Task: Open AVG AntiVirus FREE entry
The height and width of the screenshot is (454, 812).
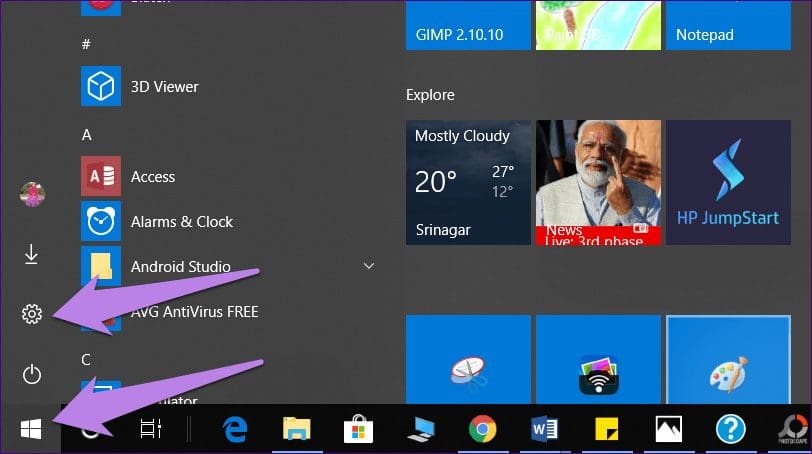Action: pos(169,311)
